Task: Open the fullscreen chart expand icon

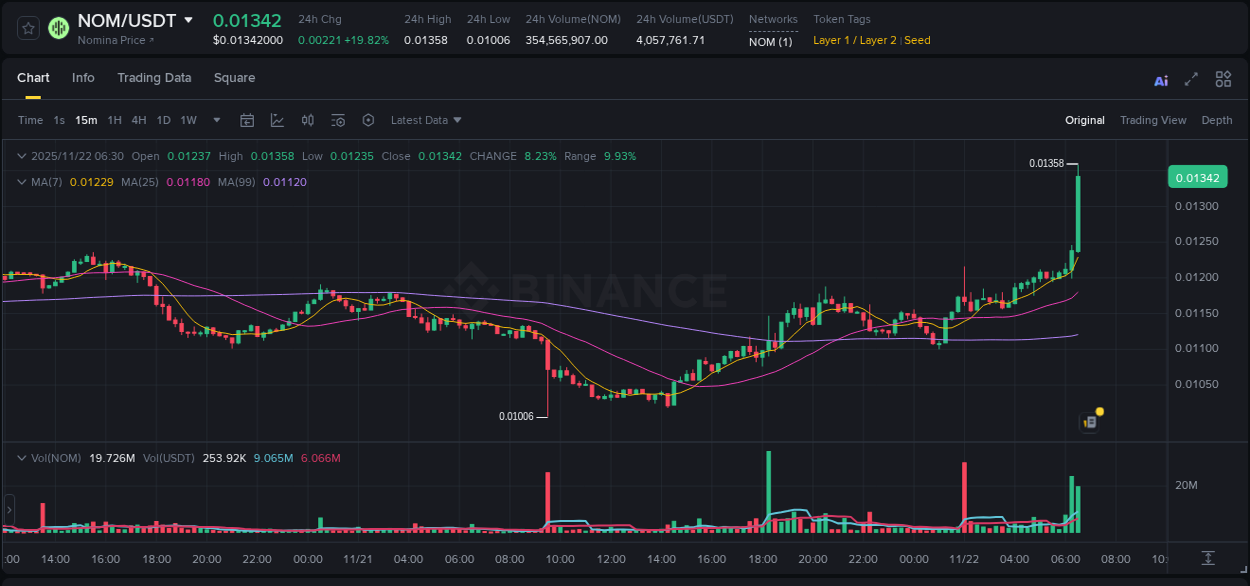Action: click(1192, 79)
